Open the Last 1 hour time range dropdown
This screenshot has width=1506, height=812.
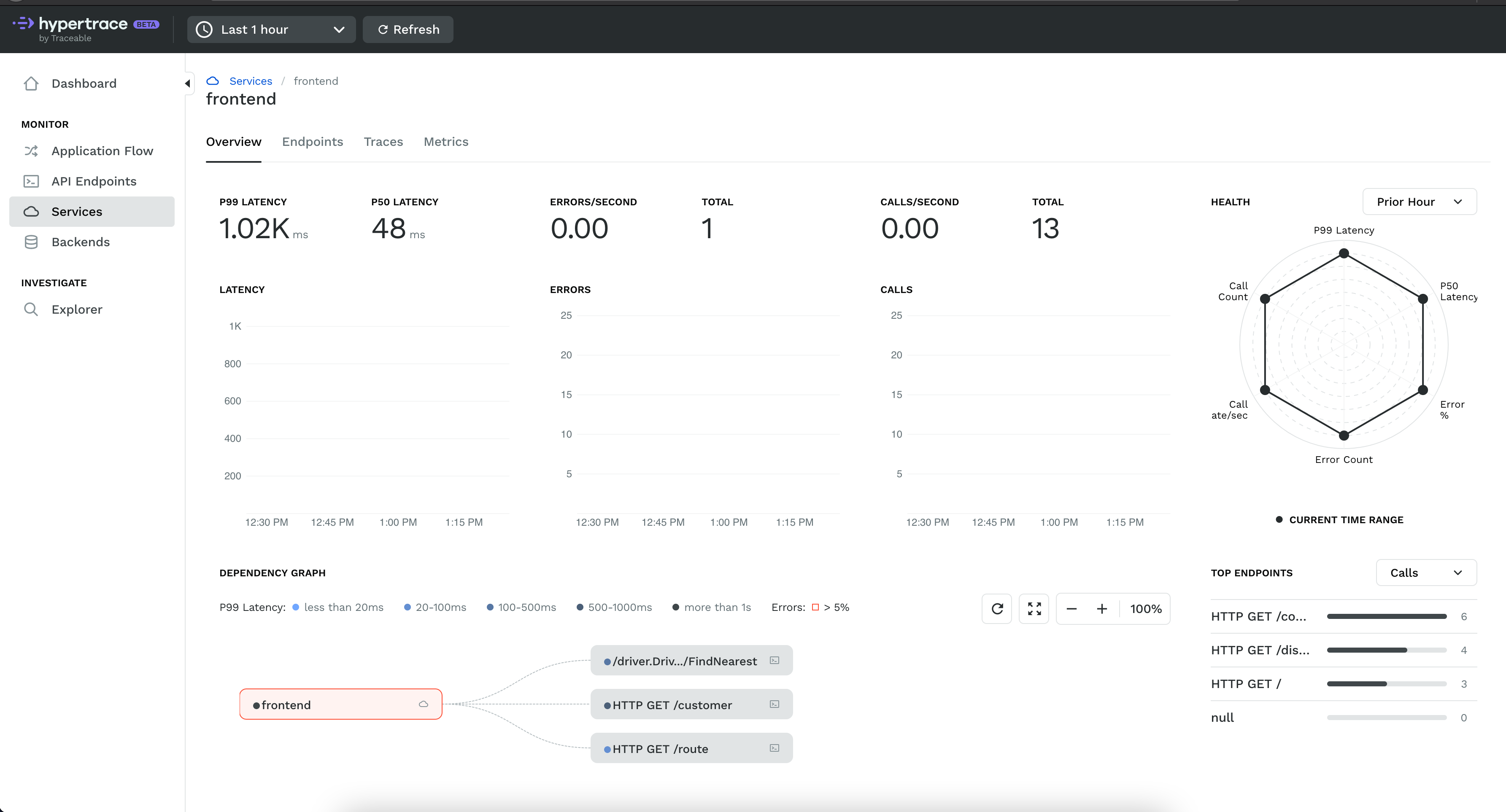(271, 29)
